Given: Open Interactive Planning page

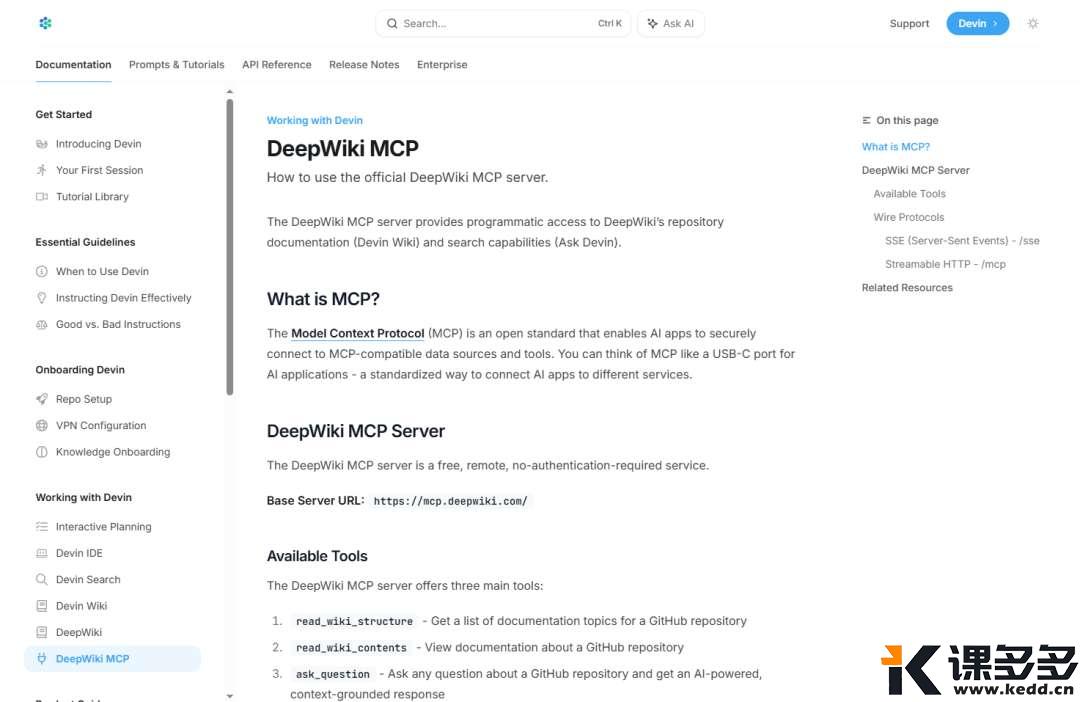Looking at the screenshot, I should [x=104, y=526].
